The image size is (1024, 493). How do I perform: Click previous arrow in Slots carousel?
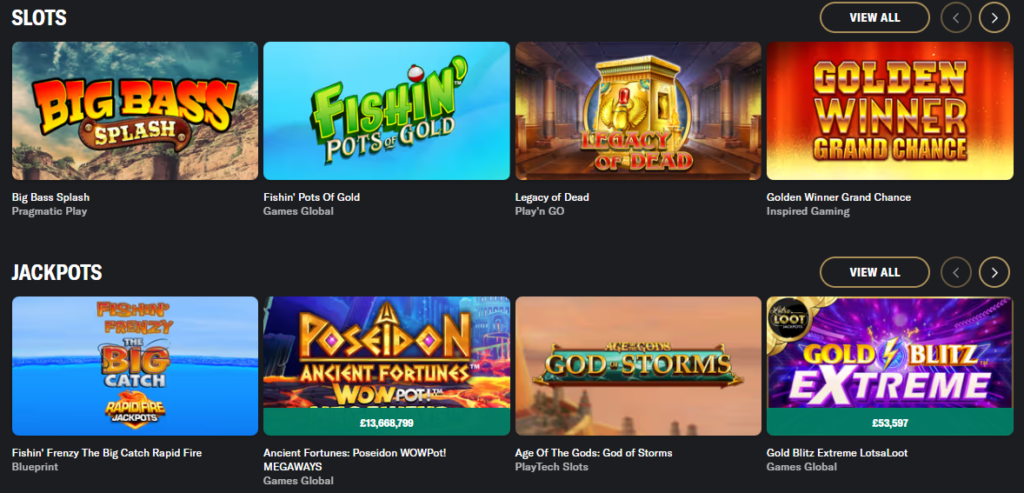[956, 18]
